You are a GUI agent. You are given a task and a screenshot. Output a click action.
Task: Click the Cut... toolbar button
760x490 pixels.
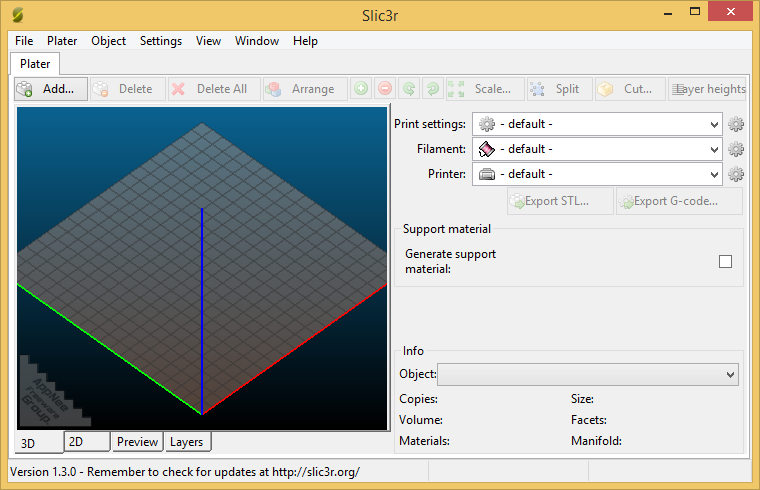630,89
